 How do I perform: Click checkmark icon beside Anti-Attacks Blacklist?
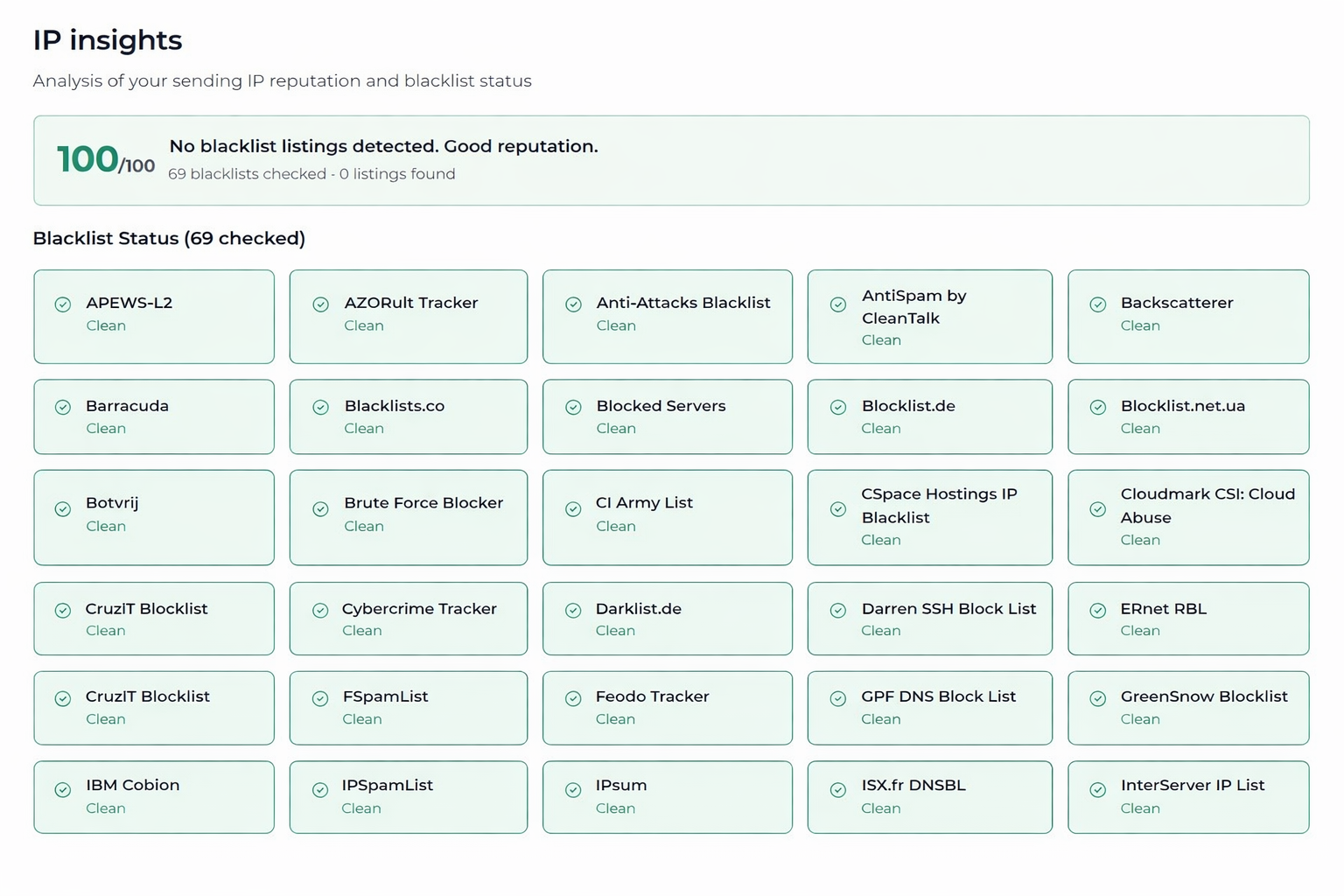pos(574,304)
